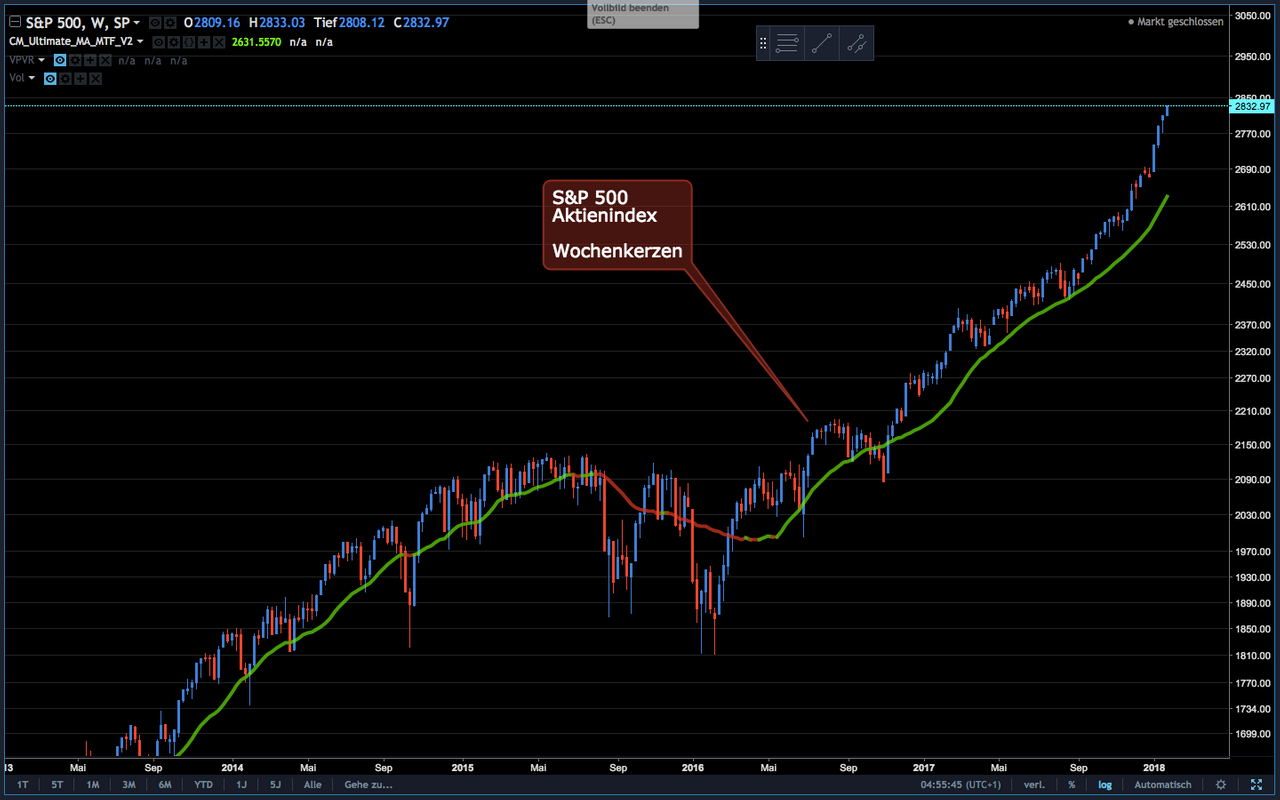
Task: Toggle percent scale '%'
Action: point(1071,785)
